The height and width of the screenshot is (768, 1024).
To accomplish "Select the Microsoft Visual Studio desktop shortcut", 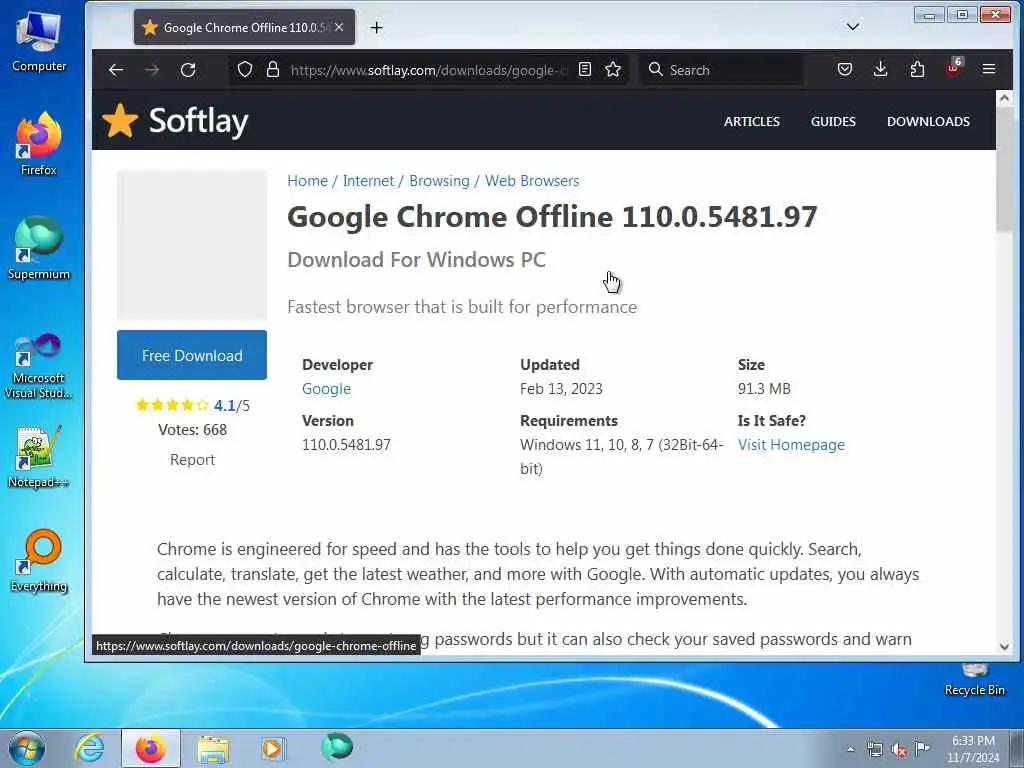I will click(x=39, y=366).
